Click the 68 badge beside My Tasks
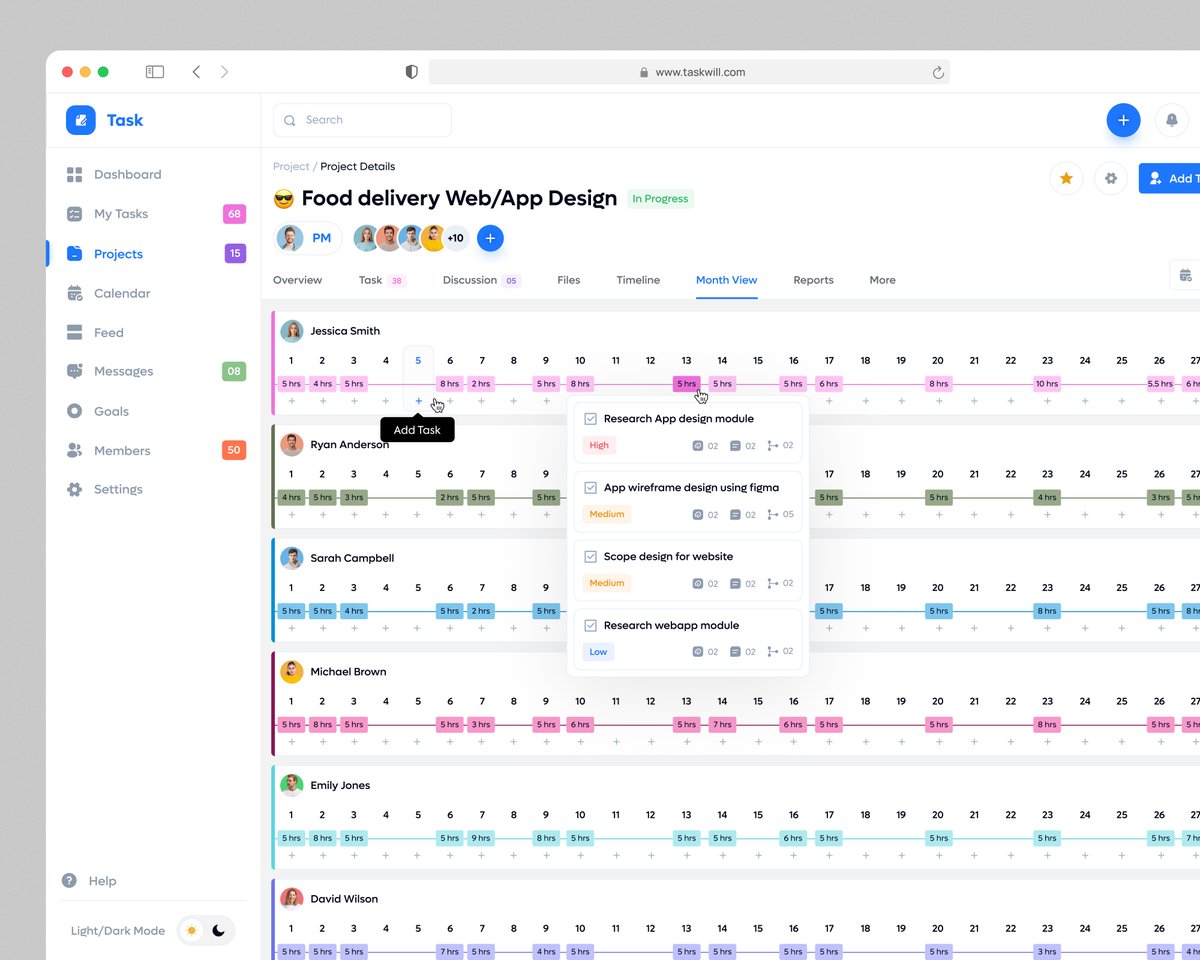 (x=234, y=214)
